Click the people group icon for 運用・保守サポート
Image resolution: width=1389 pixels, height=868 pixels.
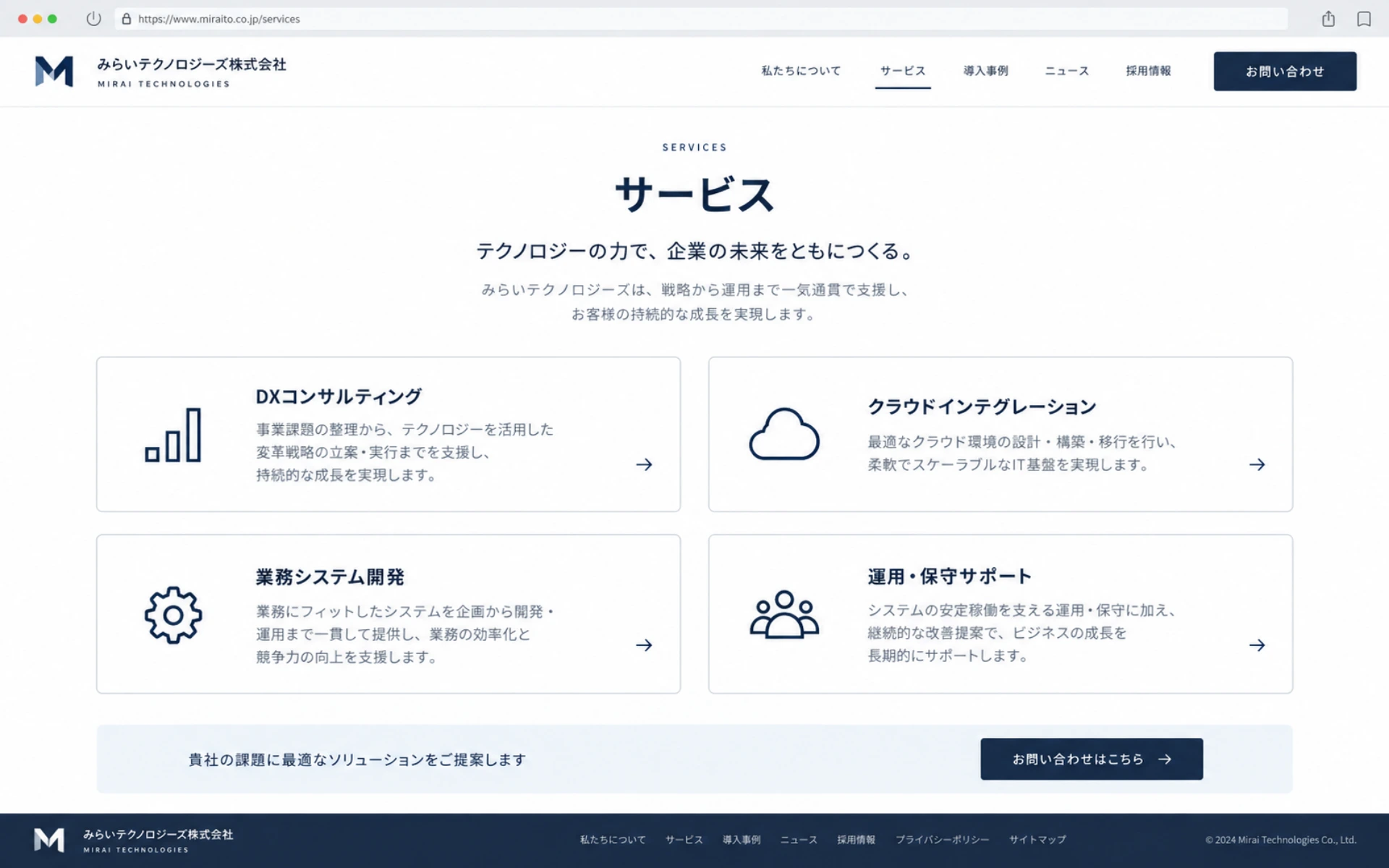pos(784,614)
